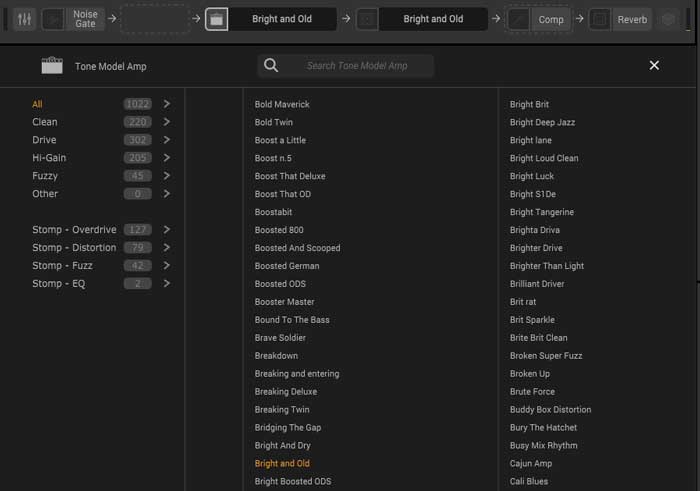Select highlighted Bright and Old in the list
This screenshot has width=700, height=491.
coord(282,463)
